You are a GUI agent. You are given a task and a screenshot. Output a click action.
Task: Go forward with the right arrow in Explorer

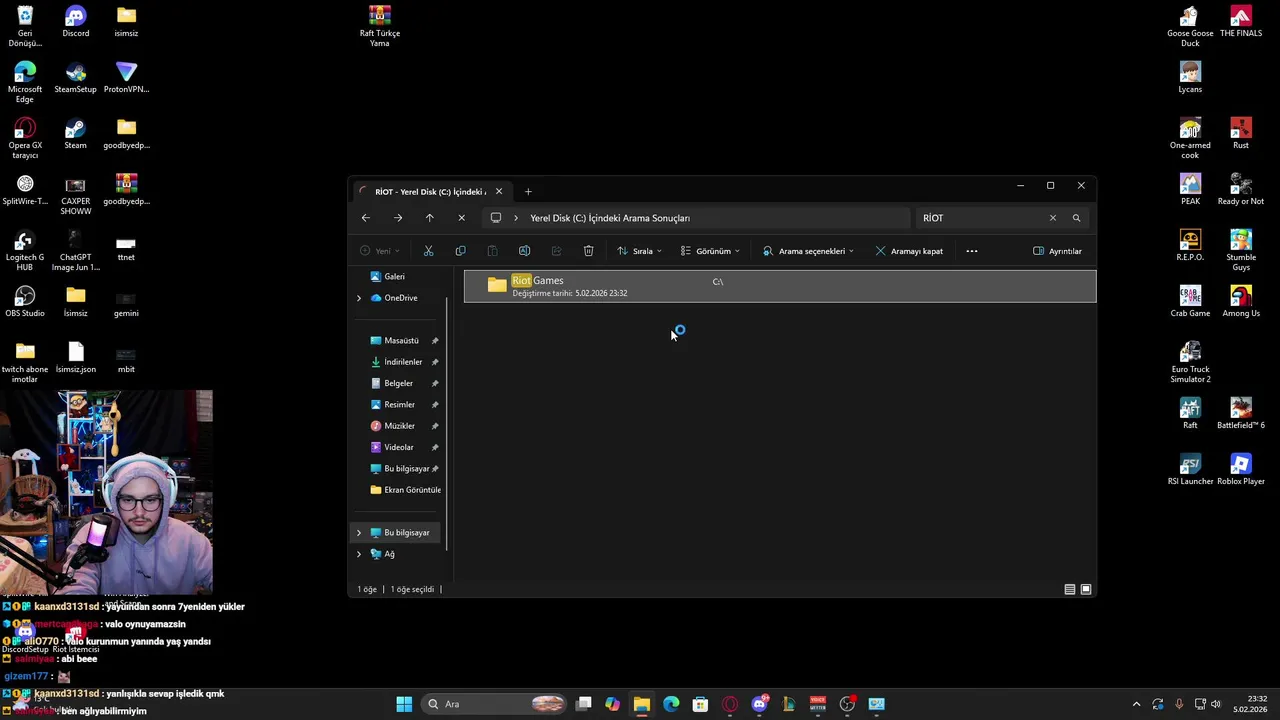pyautogui.click(x=398, y=218)
